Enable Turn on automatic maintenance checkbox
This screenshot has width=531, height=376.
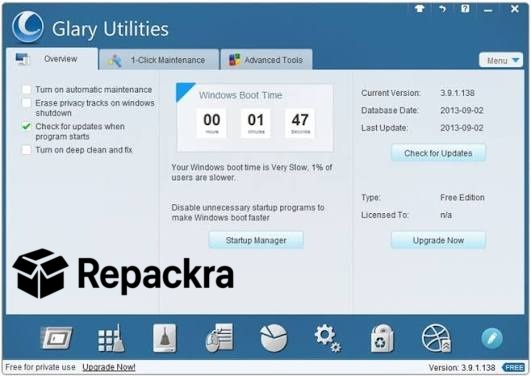(x=26, y=89)
